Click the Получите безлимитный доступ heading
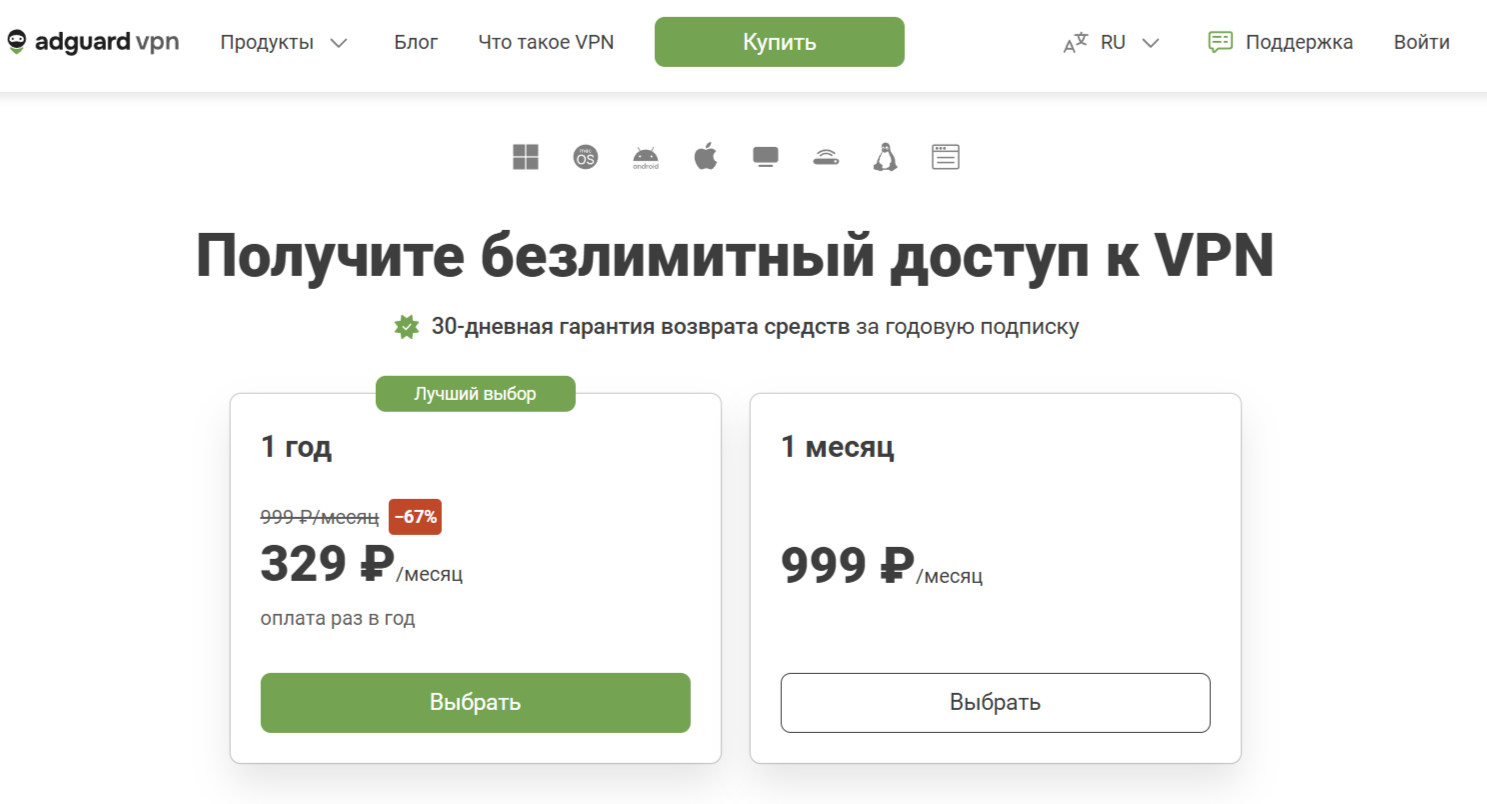This screenshot has height=804, width=1487. coord(736,257)
